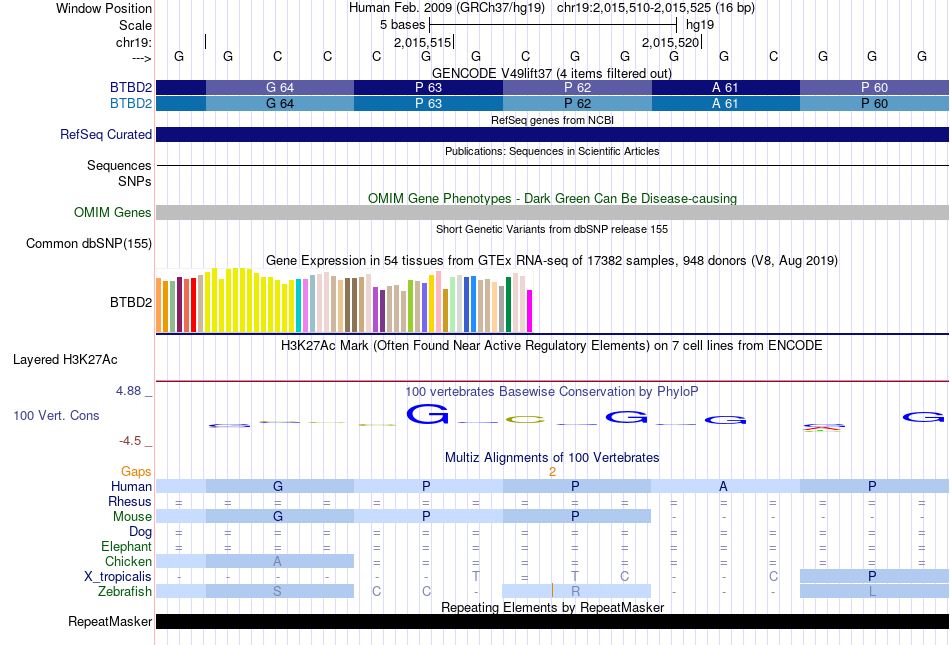Click A 61 codon in dark blue BTBD2 row
The height and width of the screenshot is (645, 950).
(x=726, y=88)
